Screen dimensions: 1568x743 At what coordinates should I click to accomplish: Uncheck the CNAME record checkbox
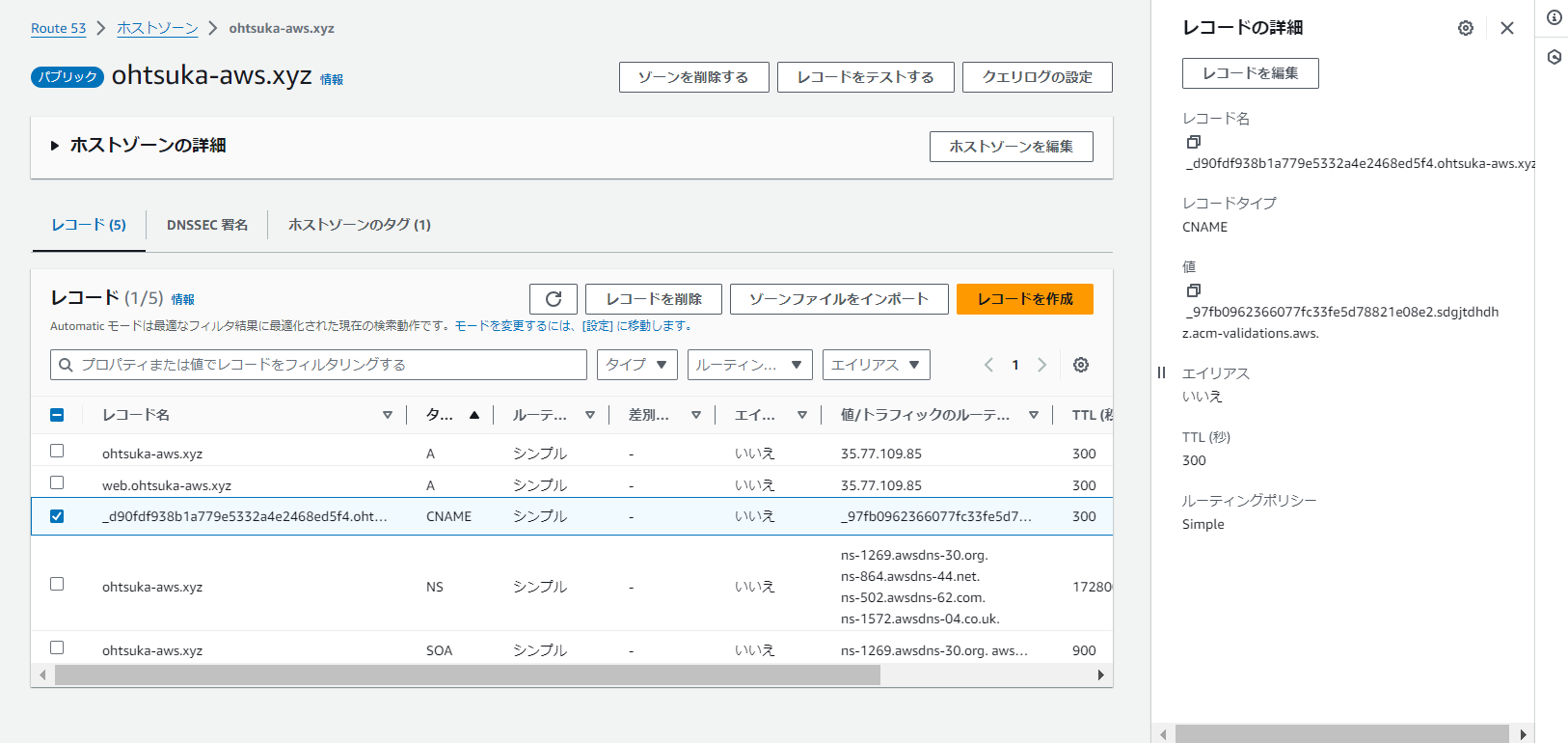coord(57,516)
